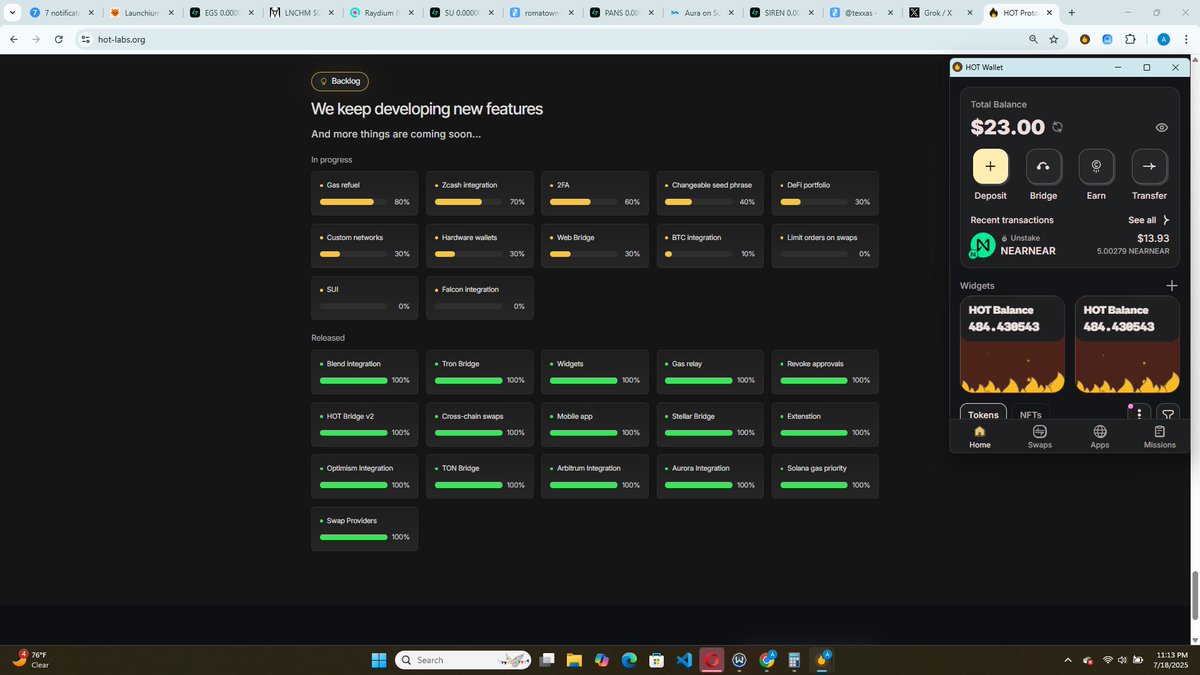1200x675 pixels.
Task: Select the Custom networks card
Action: (364, 245)
